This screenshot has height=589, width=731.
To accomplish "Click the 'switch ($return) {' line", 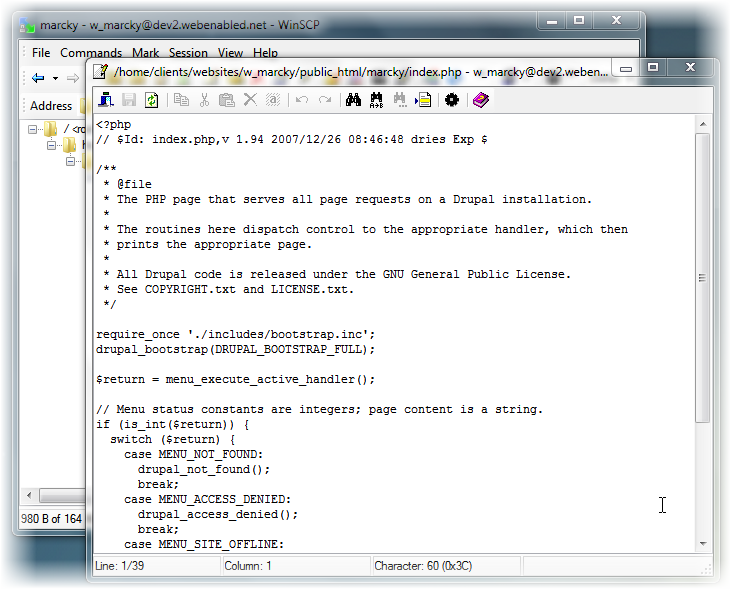I will tap(172, 439).
